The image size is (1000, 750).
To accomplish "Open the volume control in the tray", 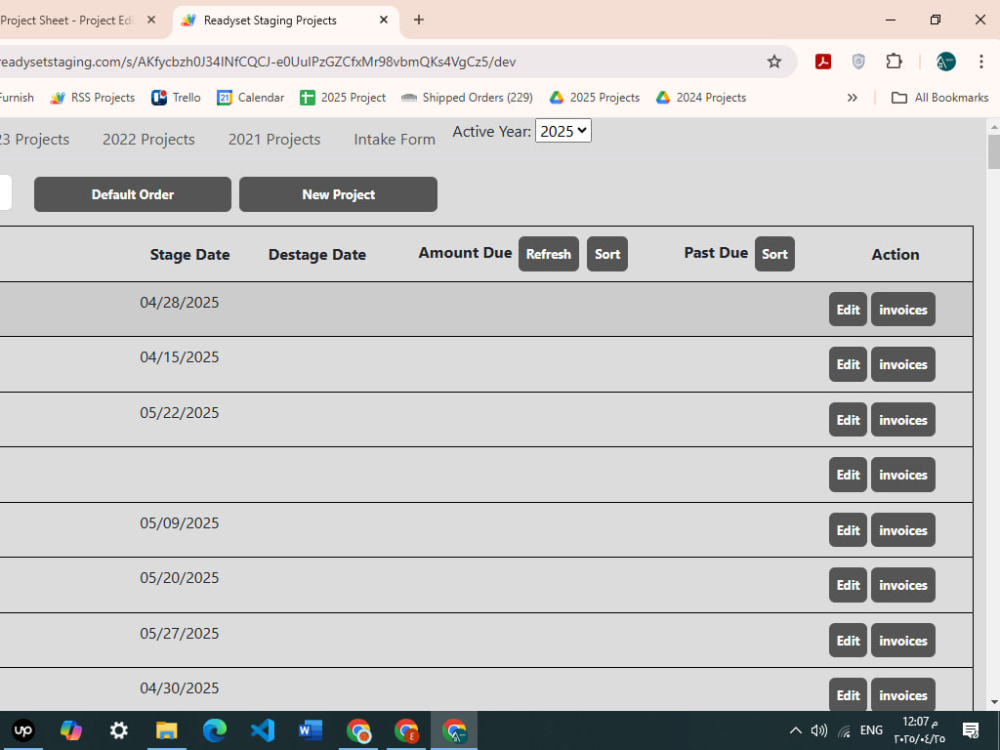I will 819,731.
